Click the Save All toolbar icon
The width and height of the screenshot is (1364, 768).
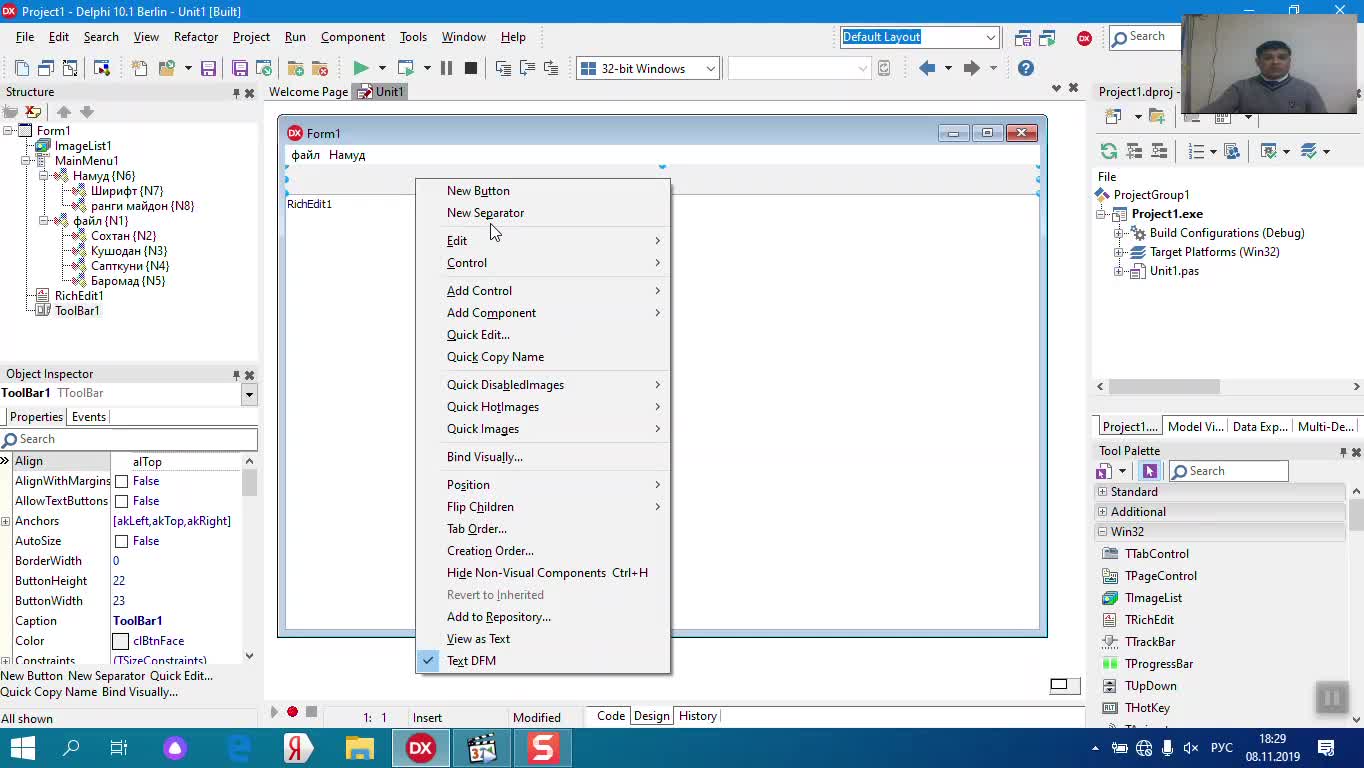point(240,68)
